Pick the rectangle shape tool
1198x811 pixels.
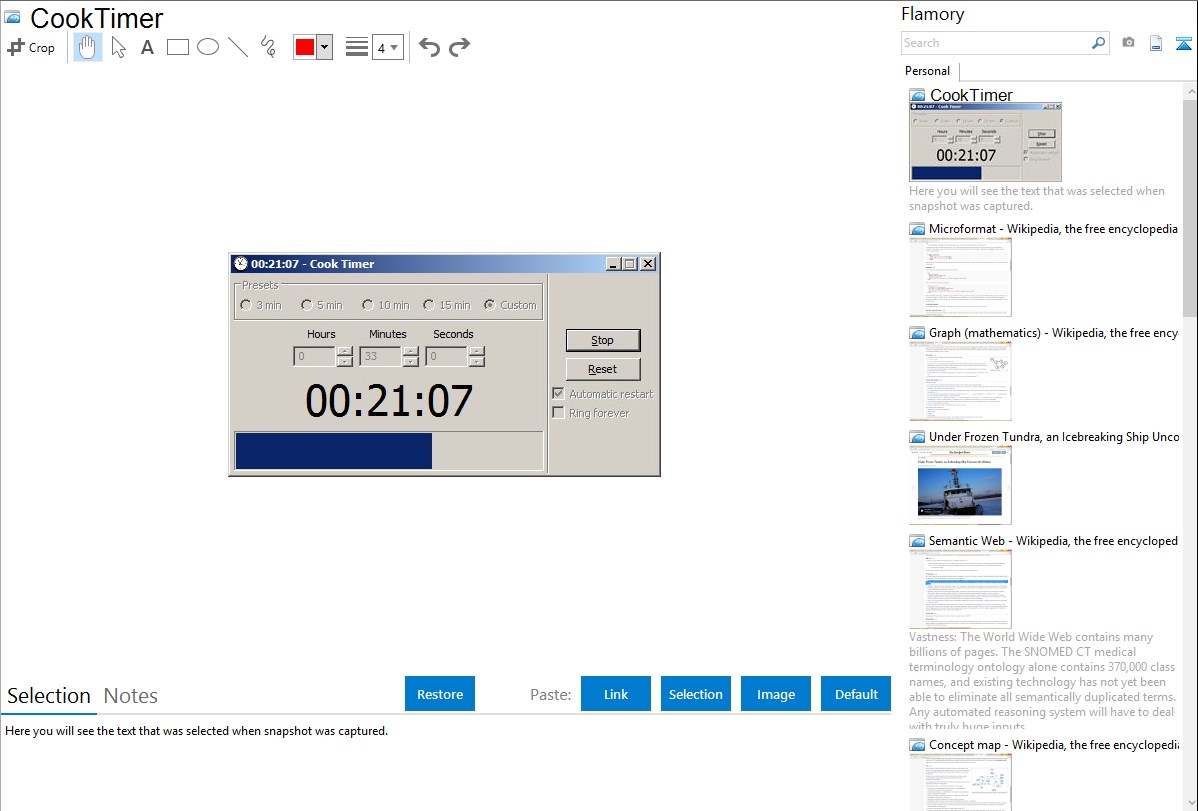[178, 47]
